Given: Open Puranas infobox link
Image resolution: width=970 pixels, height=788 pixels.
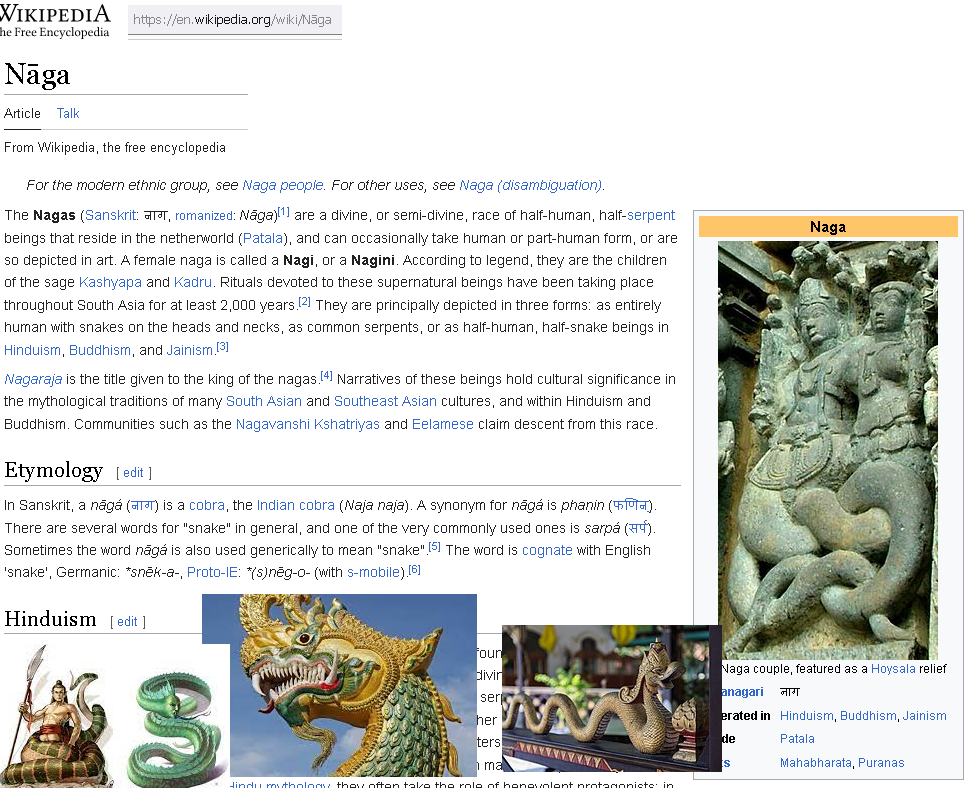Looking at the screenshot, I should coord(881,763).
